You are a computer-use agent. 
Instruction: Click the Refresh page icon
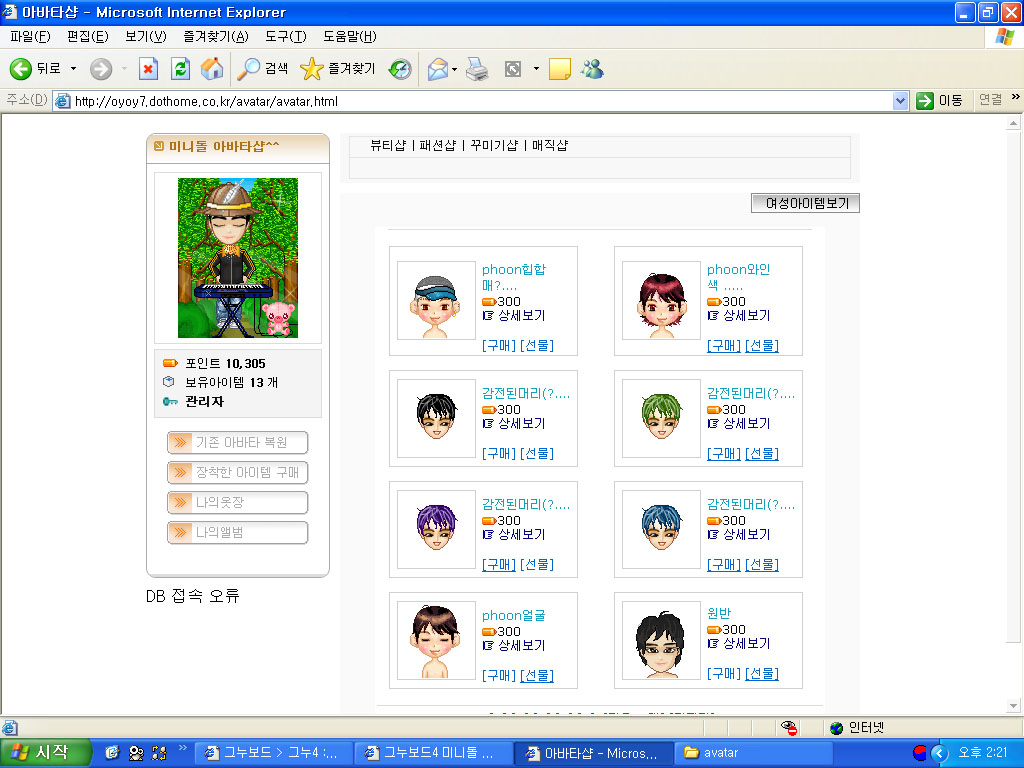point(180,69)
